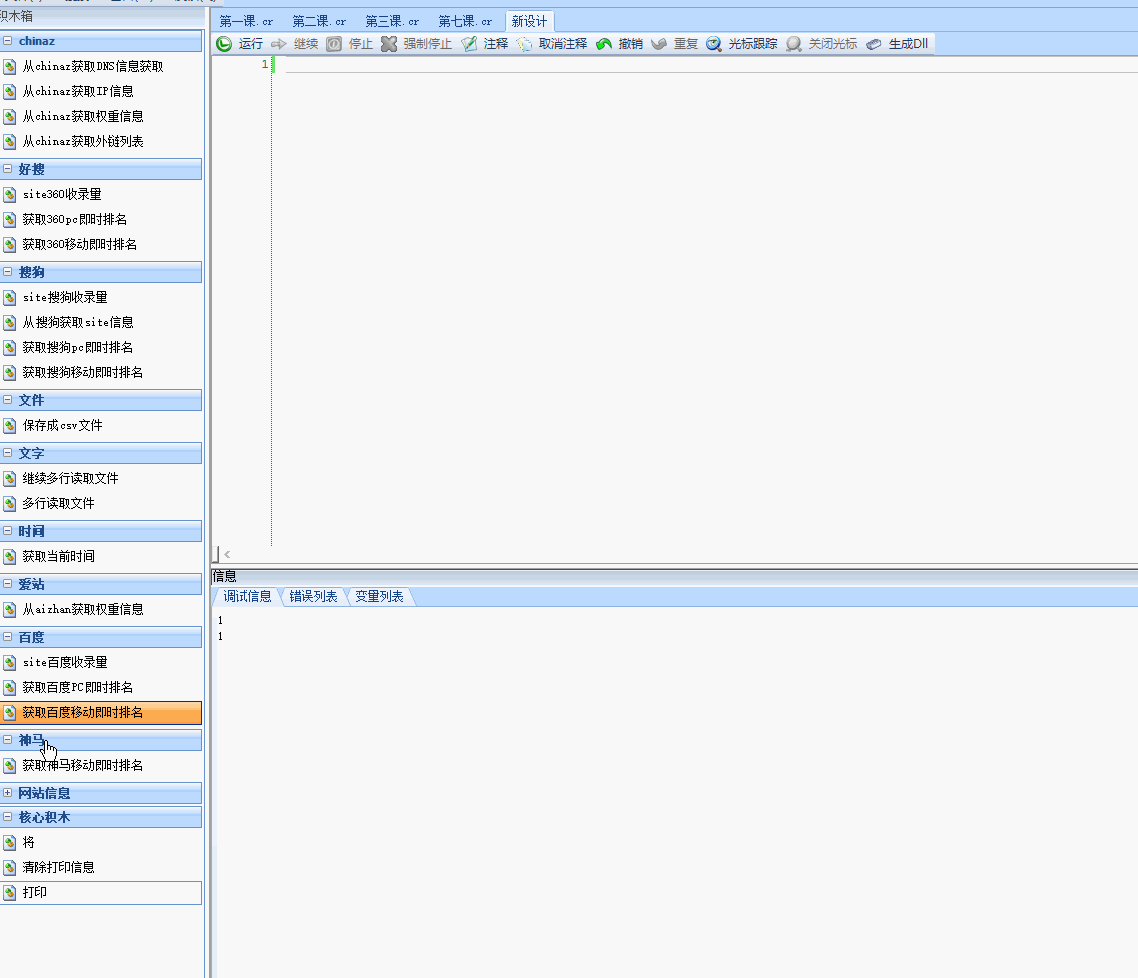Open the 错误列表 tab

(313, 596)
